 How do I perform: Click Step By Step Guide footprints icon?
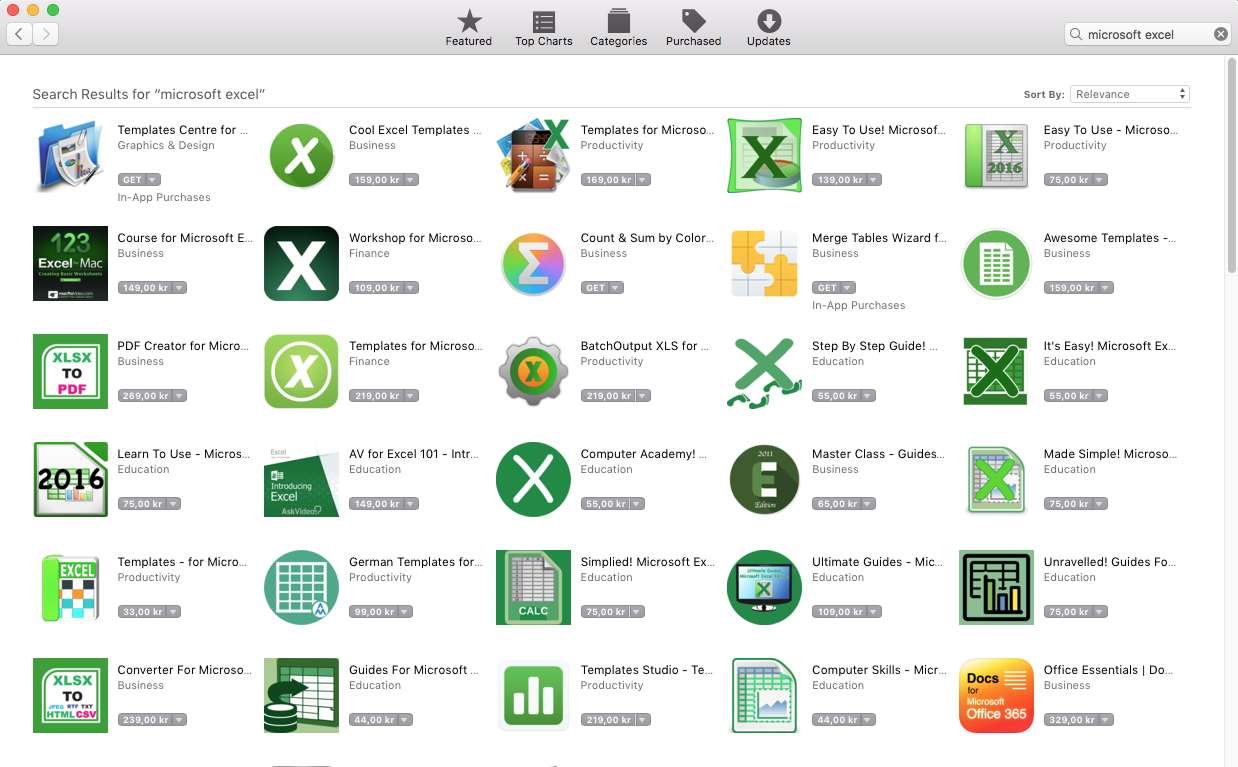[x=764, y=372]
